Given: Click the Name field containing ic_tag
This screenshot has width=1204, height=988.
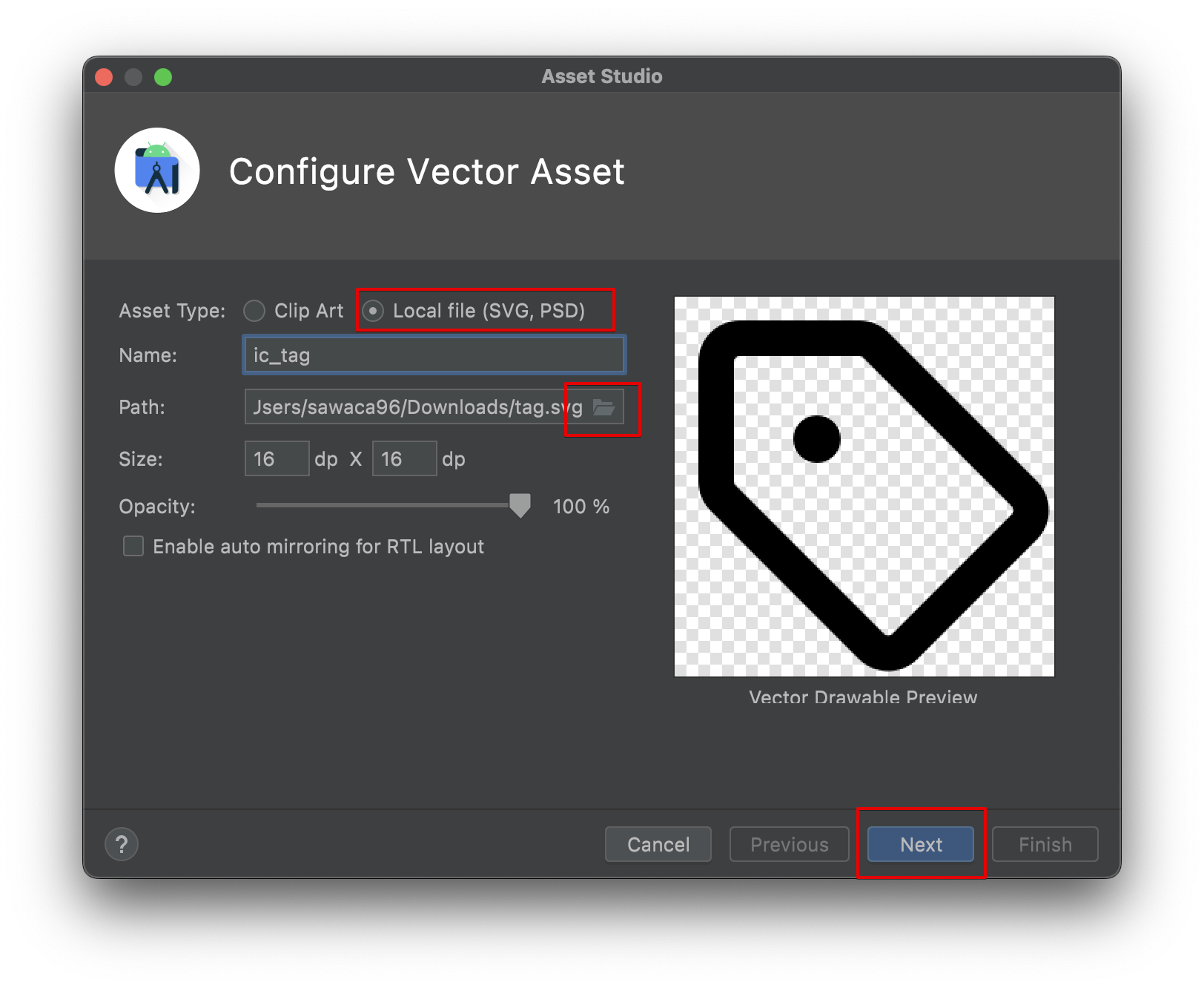Looking at the screenshot, I should [x=434, y=355].
